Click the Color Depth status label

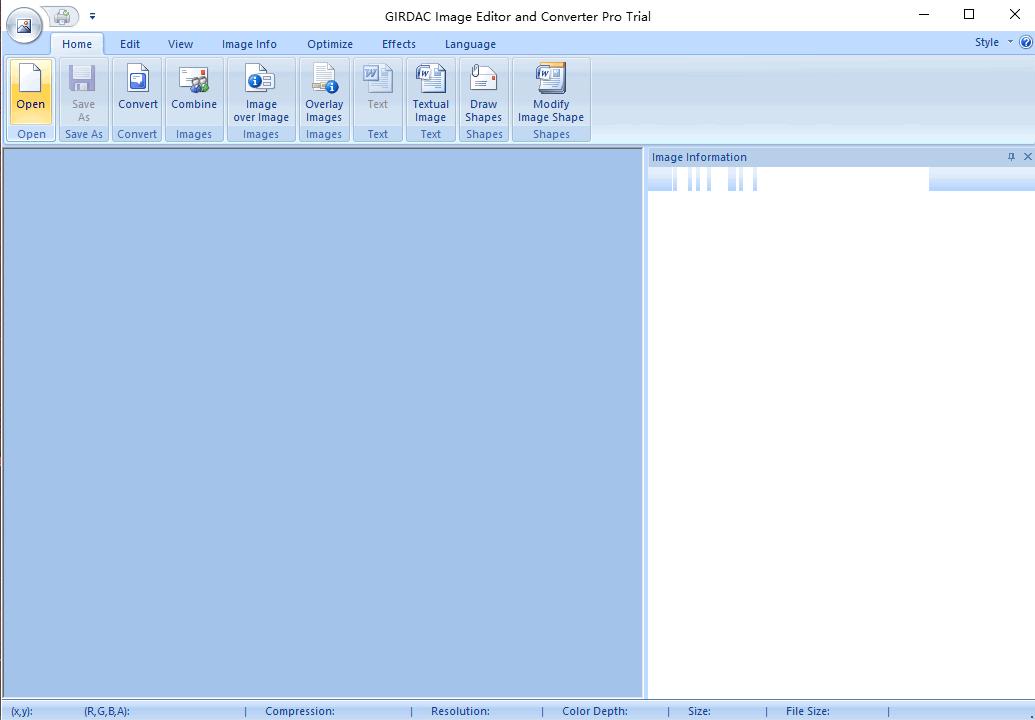coord(595,711)
